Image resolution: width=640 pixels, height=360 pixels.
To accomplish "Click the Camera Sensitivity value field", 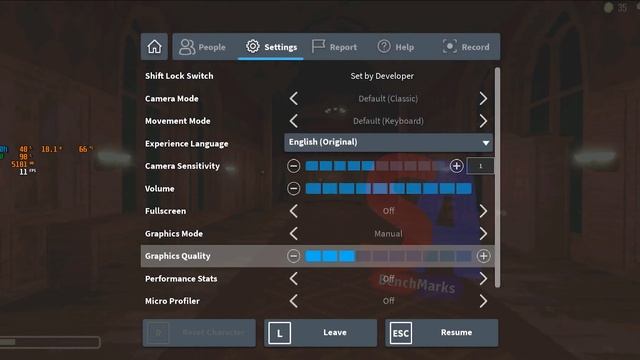I will pyautogui.click(x=480, y=166).
